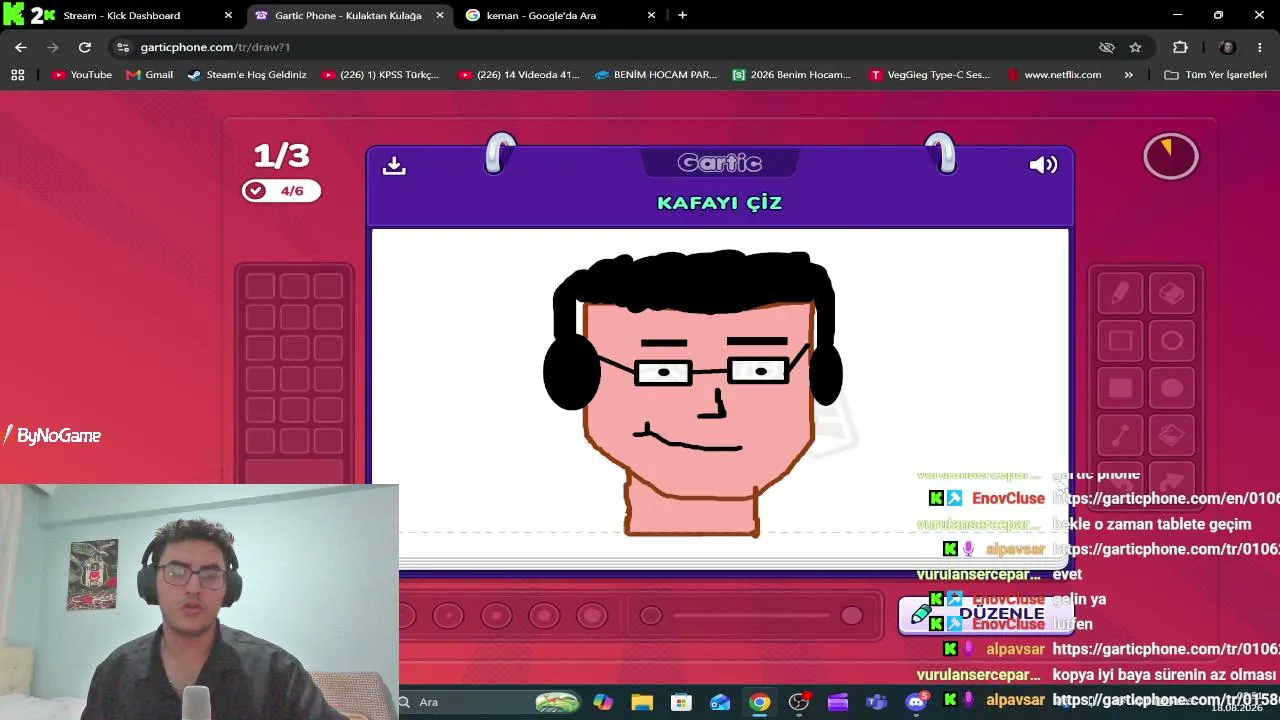This screenshot has width=1280, height=720.
Task: Pick the filled ellipse tool
Action: point(1172,388)
